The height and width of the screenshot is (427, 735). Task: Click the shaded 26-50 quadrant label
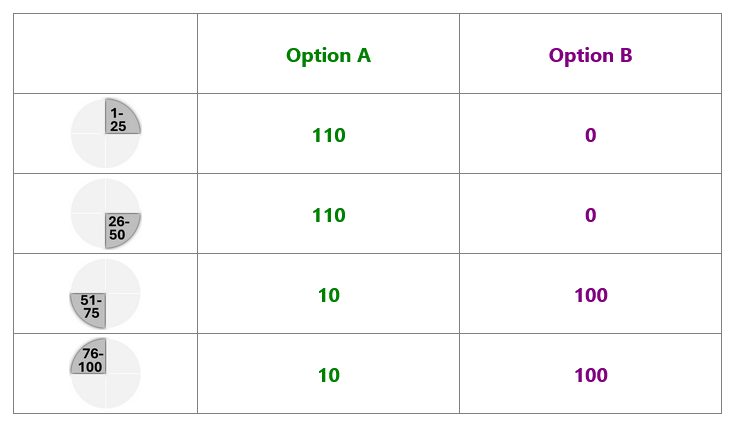(118, 228)
